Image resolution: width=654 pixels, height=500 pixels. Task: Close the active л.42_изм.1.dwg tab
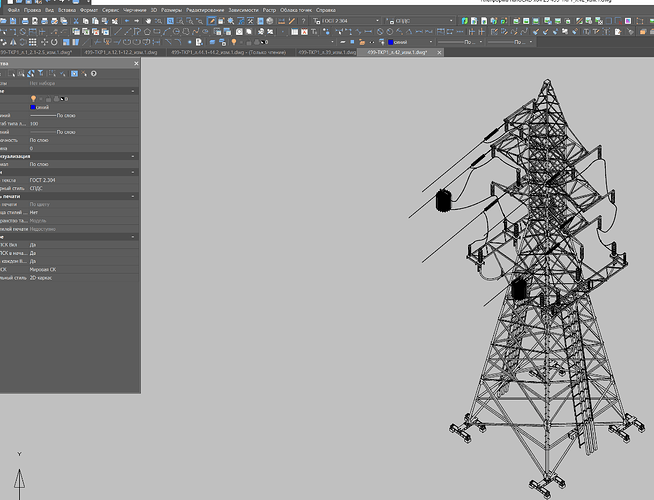(439, 53)
